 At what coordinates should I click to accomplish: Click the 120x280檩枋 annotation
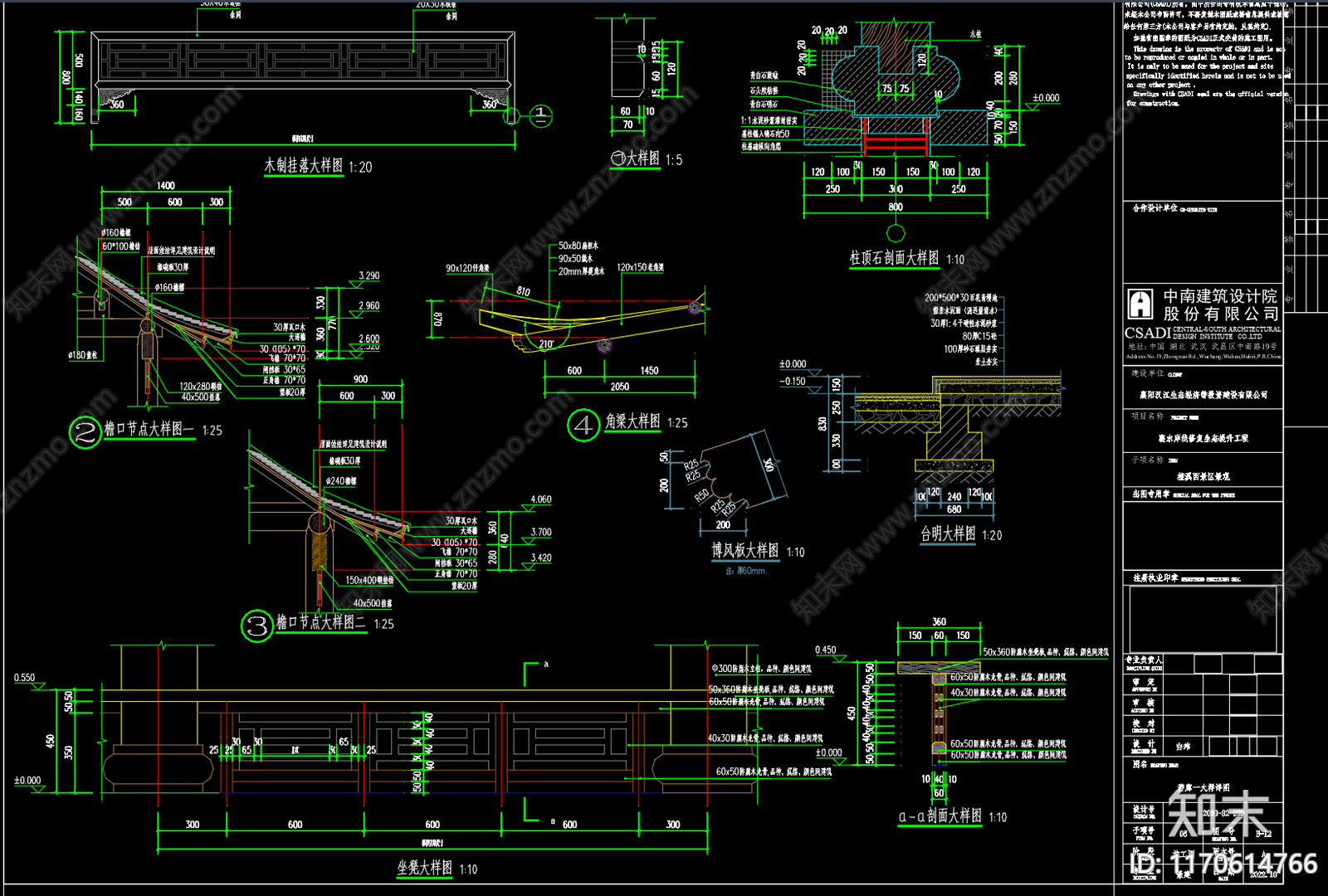tap(201, 387)
